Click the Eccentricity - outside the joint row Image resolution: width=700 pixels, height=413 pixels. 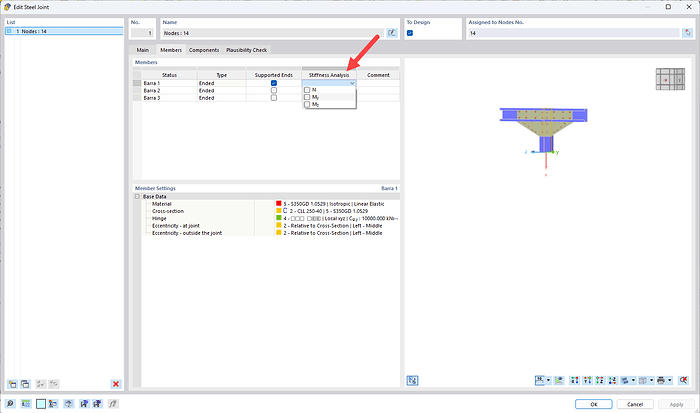(270, 233)
